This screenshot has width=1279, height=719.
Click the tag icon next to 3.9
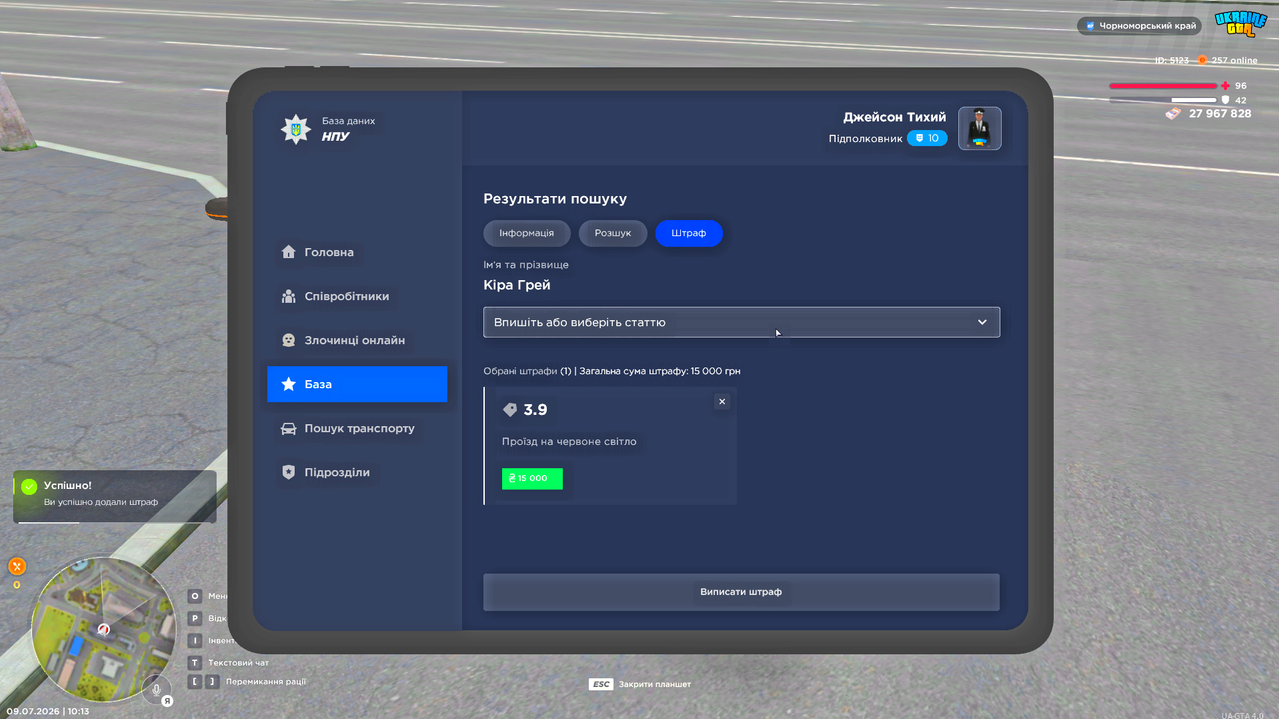pos(510,410)
